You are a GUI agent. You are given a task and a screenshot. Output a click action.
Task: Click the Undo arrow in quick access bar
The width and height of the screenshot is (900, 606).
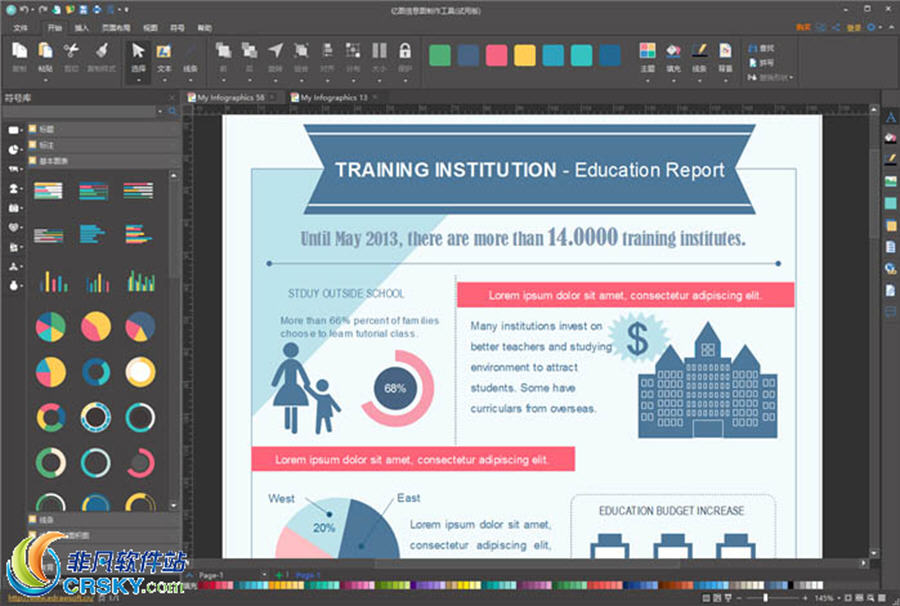(x=24, y=10)
